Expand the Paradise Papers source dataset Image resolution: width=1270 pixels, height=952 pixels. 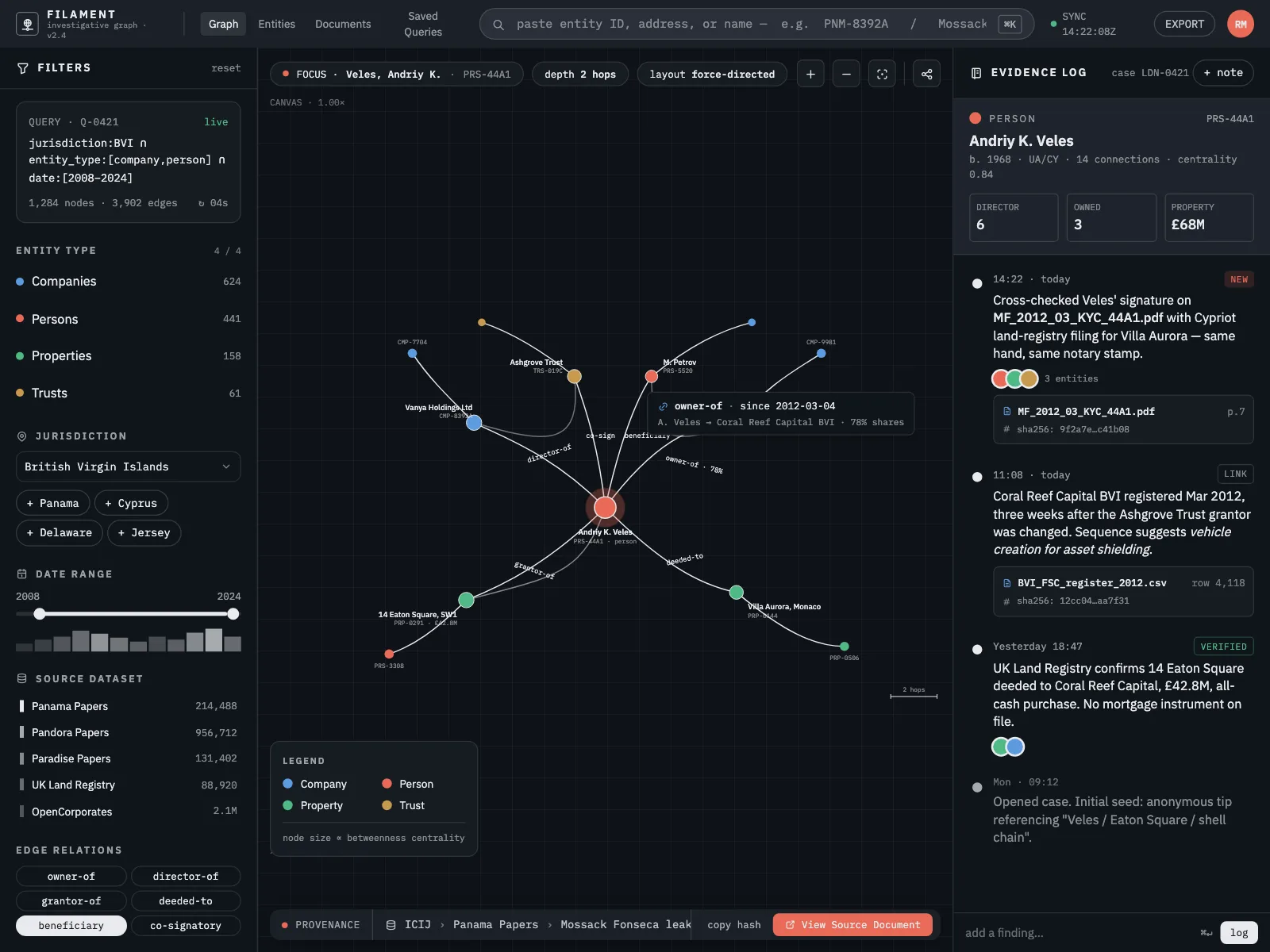coord(129,758)
